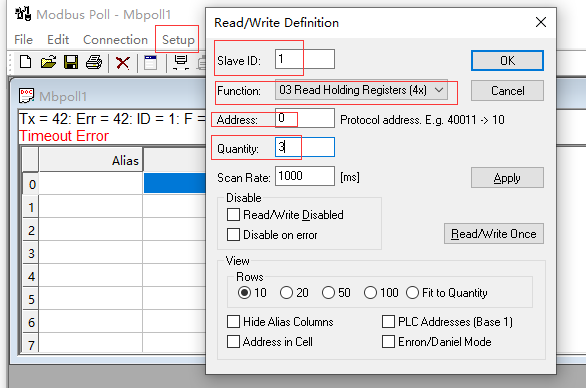586x388 pixels.
Task: Tick the Disable on error checkbox
Action: click(x=233, y=235)
